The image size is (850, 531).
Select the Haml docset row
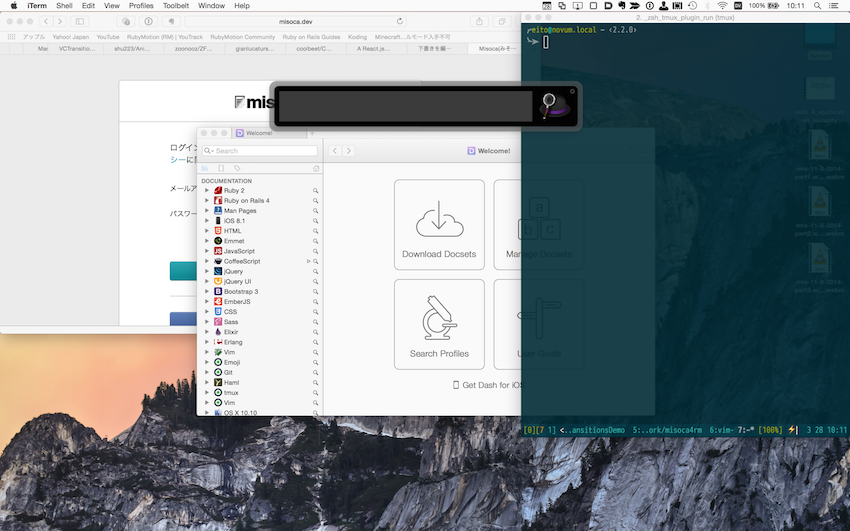pyautogui.click(x=260, y=383)
